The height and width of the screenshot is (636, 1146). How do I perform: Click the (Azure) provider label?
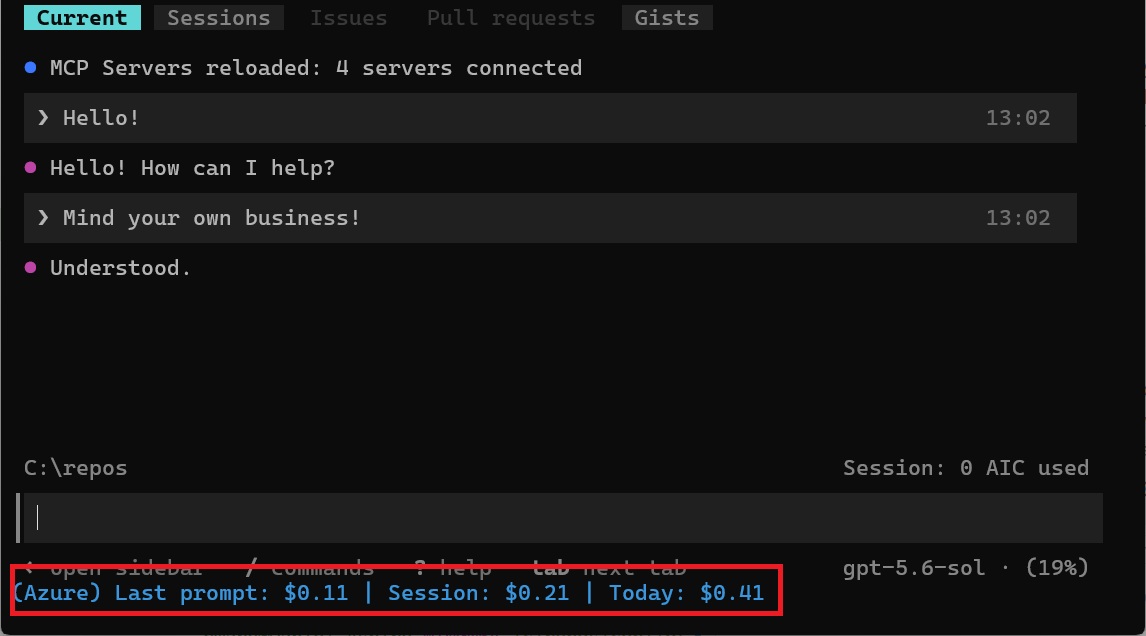57,593
